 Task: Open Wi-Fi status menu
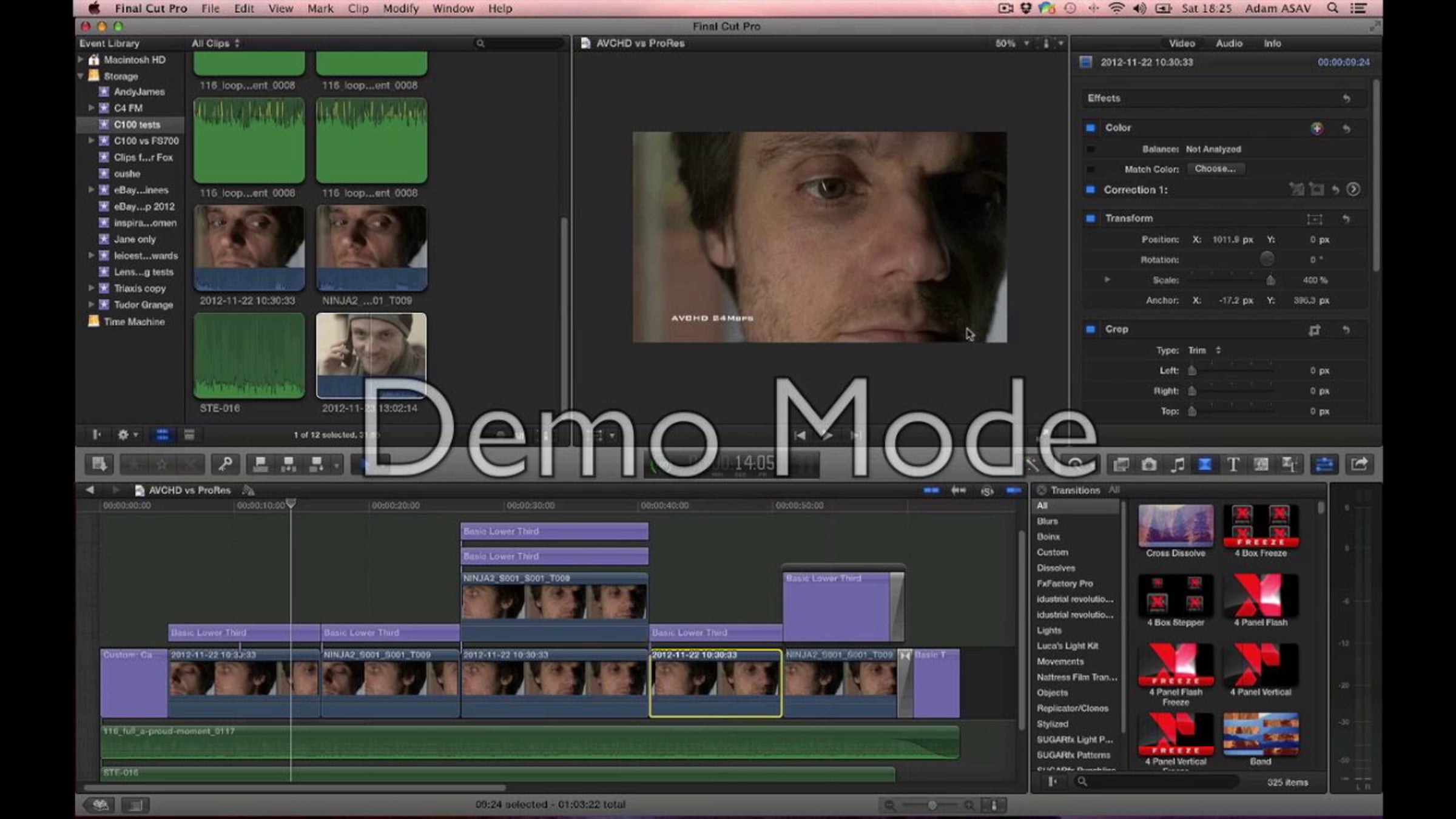1116,8
